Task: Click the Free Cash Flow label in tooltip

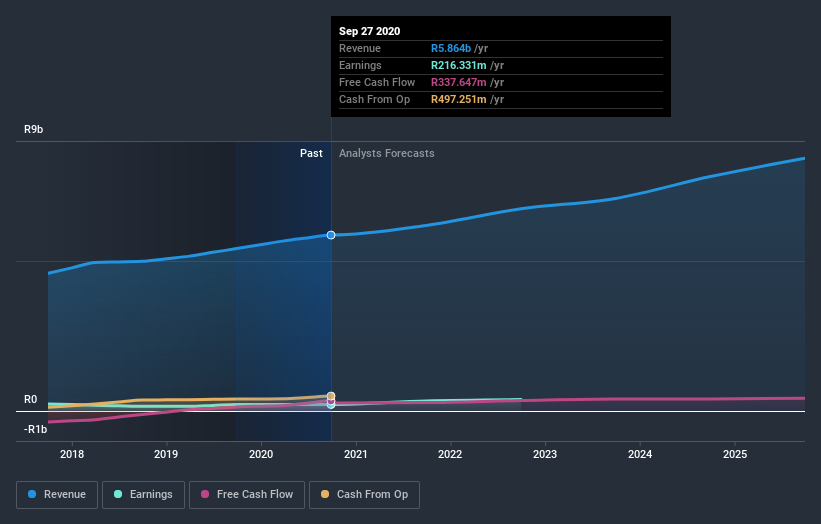Action: (x=377, y=82)
